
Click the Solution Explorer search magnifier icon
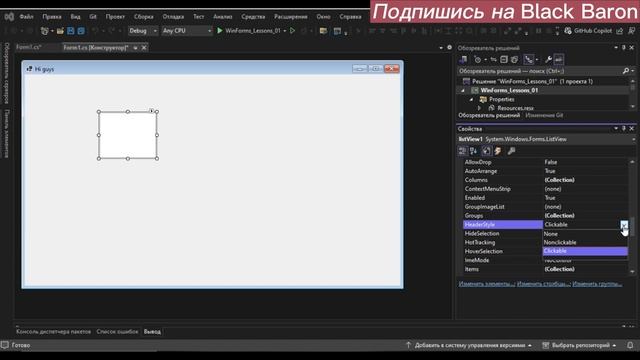[626, 71]
